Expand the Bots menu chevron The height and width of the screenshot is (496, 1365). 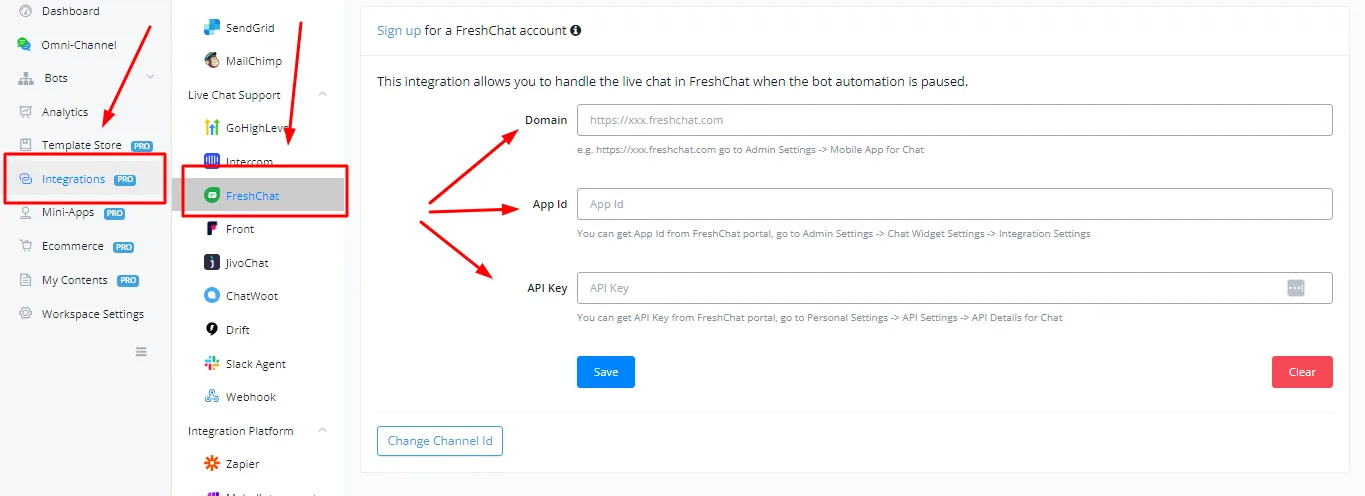150,77
